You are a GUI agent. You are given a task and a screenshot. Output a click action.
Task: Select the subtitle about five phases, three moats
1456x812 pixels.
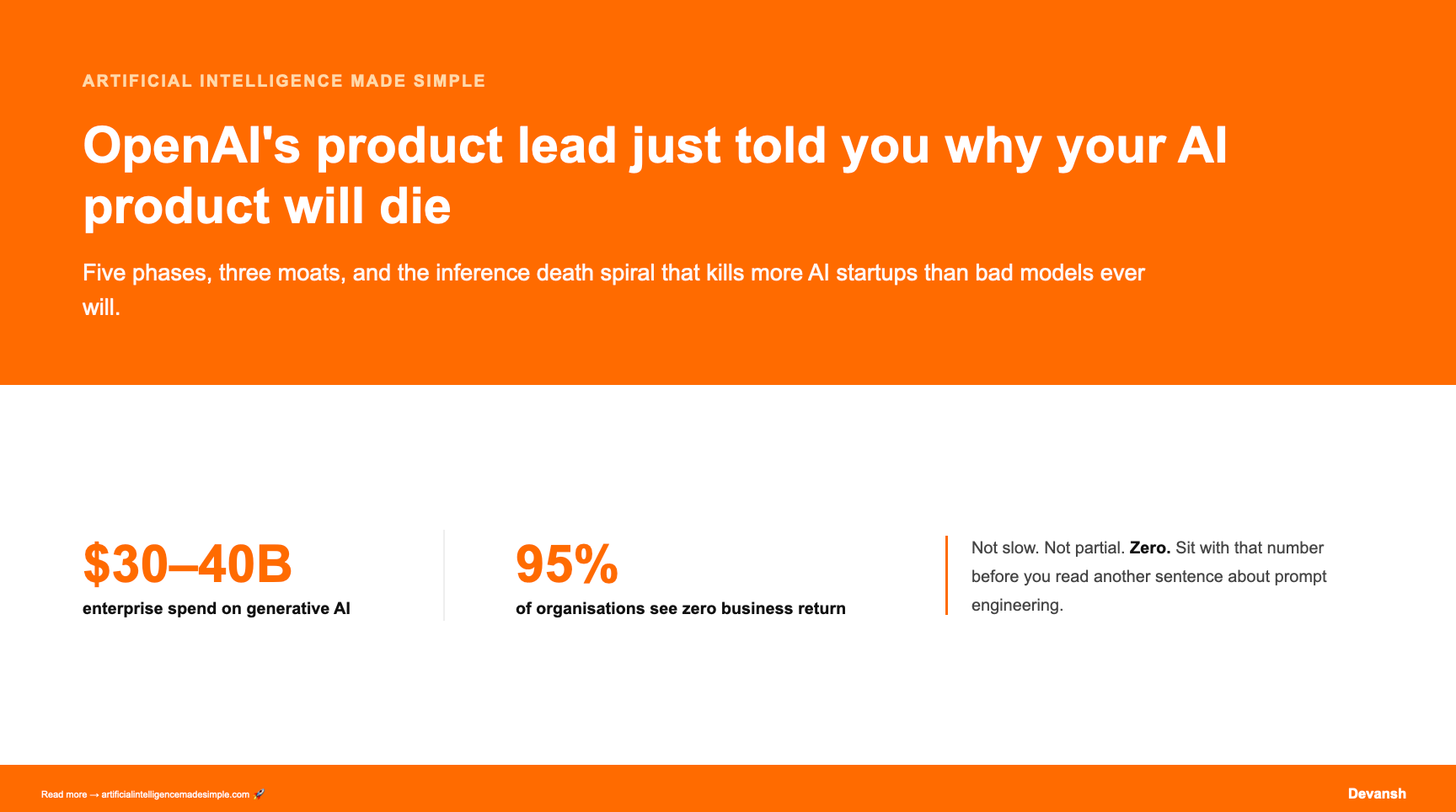(613, 290)
